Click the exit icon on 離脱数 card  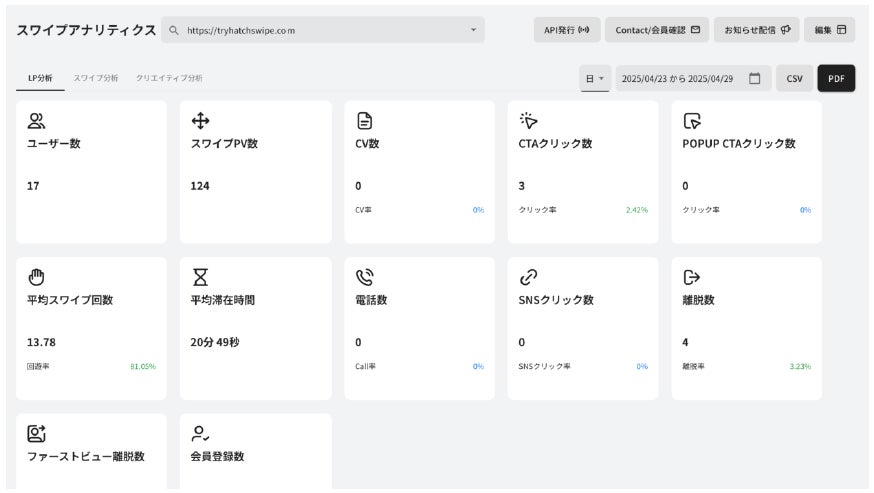pos(692,277)
